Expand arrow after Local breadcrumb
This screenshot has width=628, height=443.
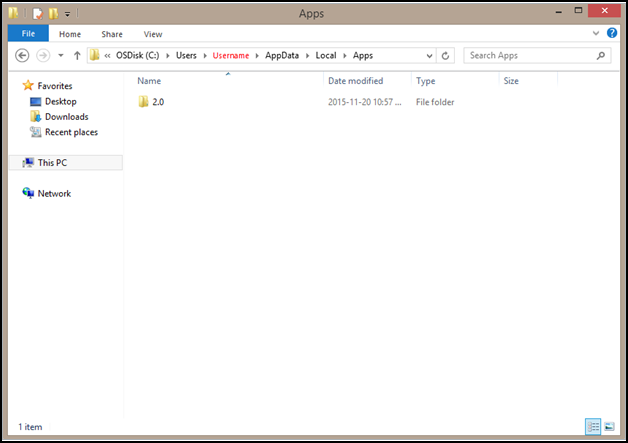point(344,56)
